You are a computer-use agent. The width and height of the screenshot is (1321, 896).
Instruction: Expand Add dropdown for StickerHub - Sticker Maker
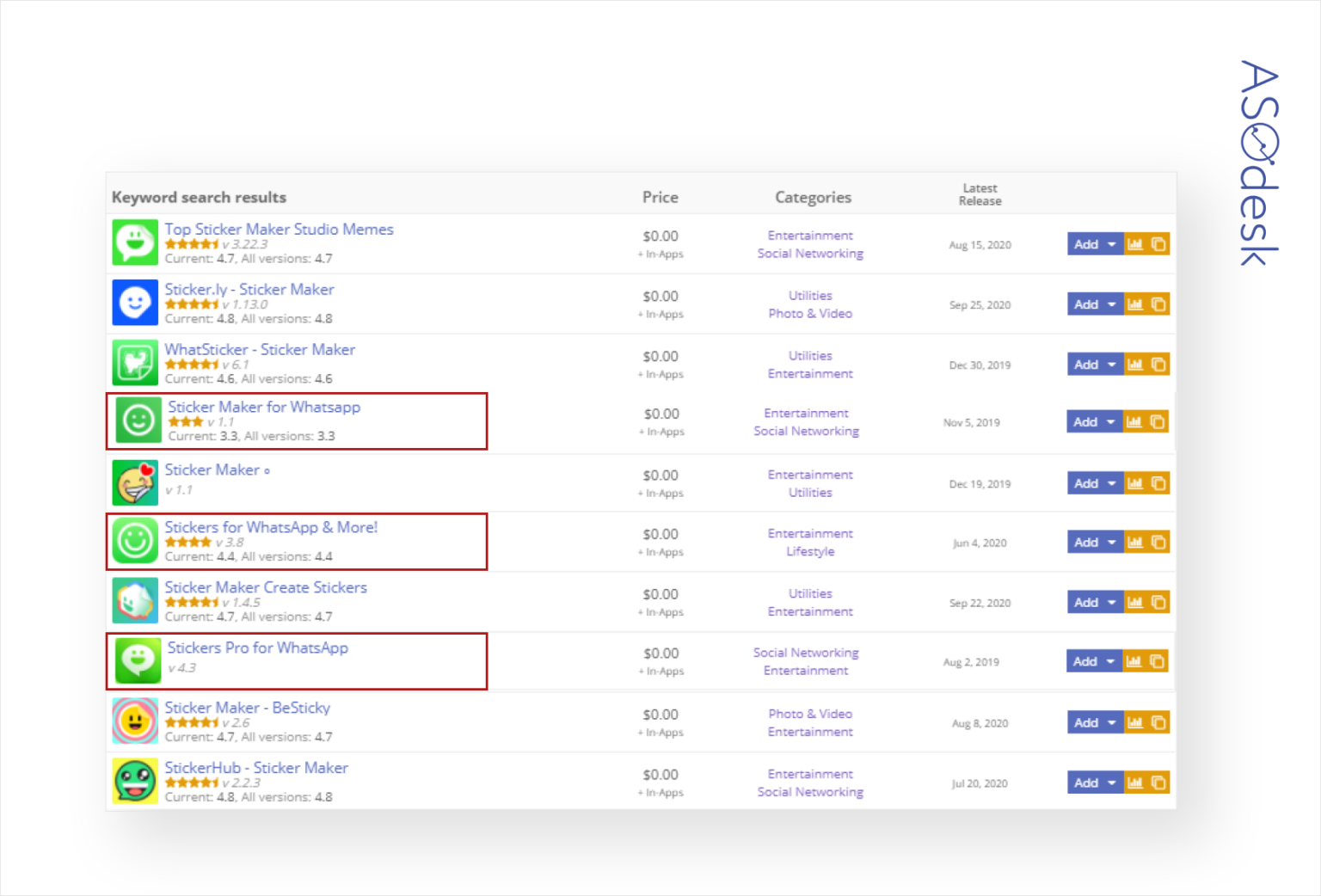coord(1111,782)
